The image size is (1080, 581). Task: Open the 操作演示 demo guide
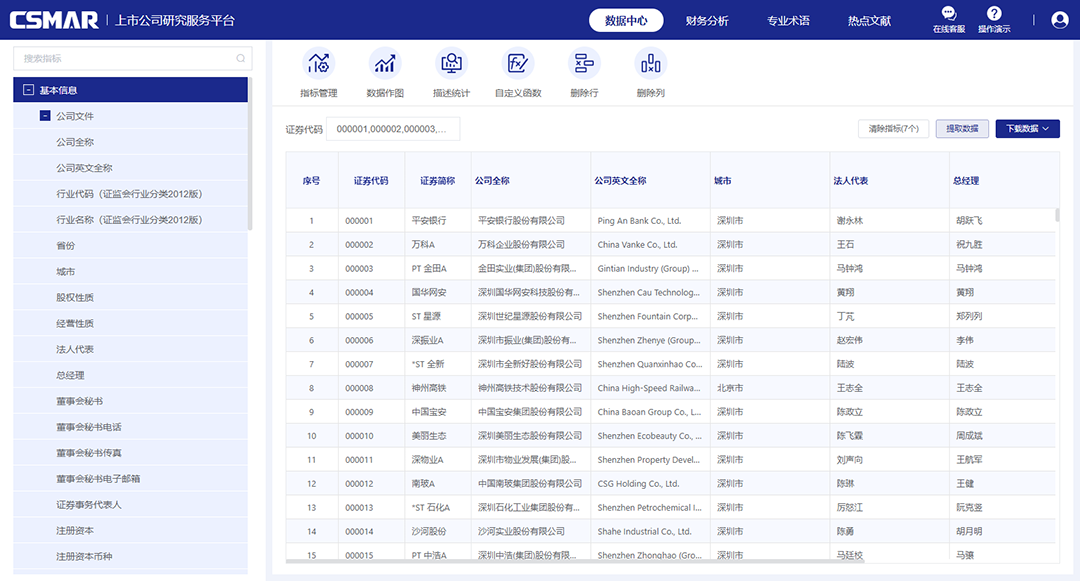(x=994, y=20)
